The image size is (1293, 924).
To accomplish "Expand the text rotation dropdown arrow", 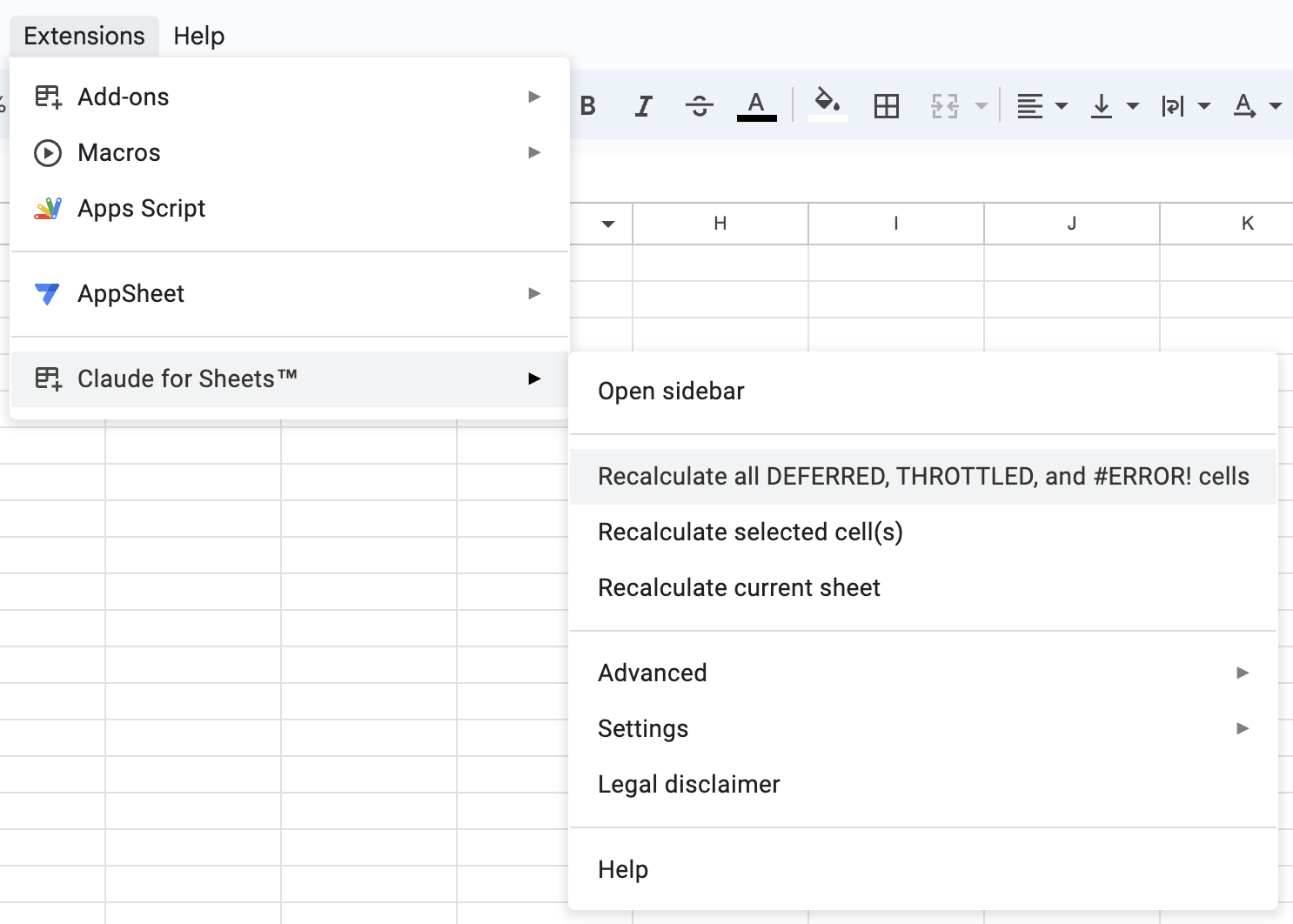I will point(1276,106).
